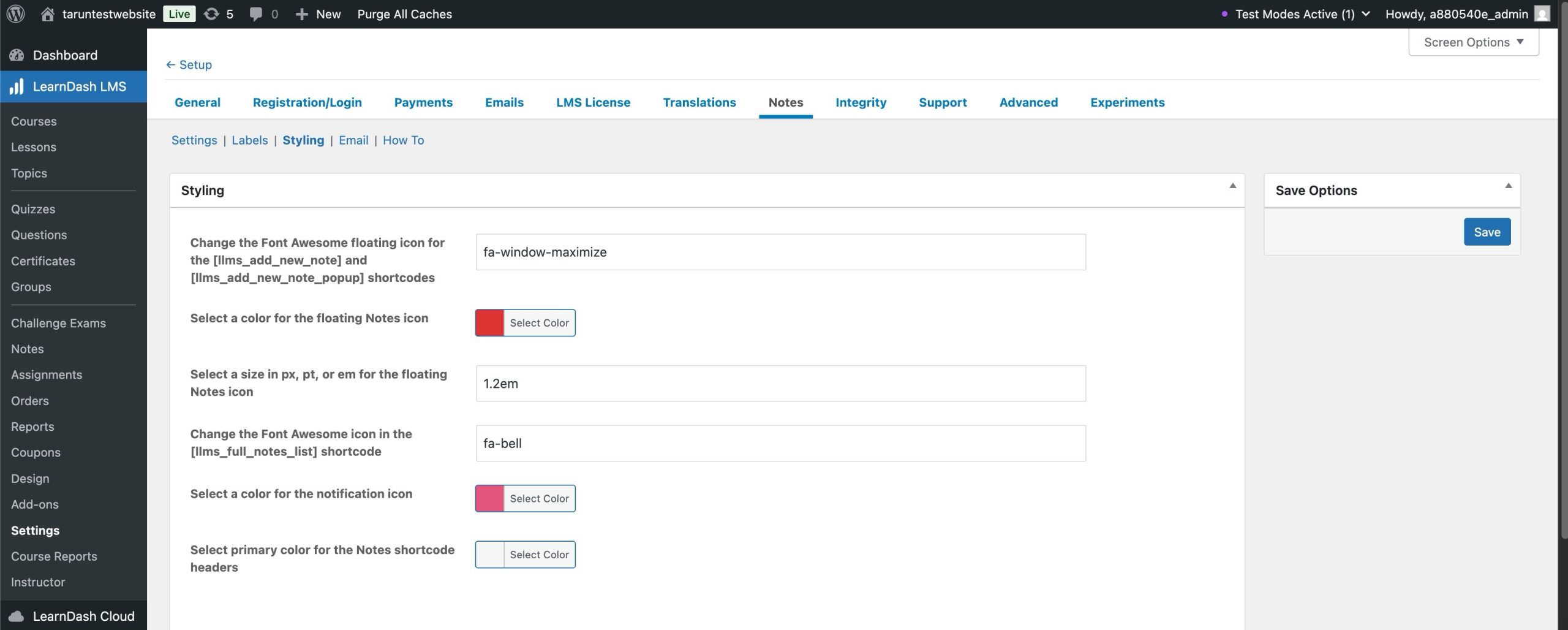Collapse the Styling panel
1568x630 pixels.
(x=1232, y=186)
